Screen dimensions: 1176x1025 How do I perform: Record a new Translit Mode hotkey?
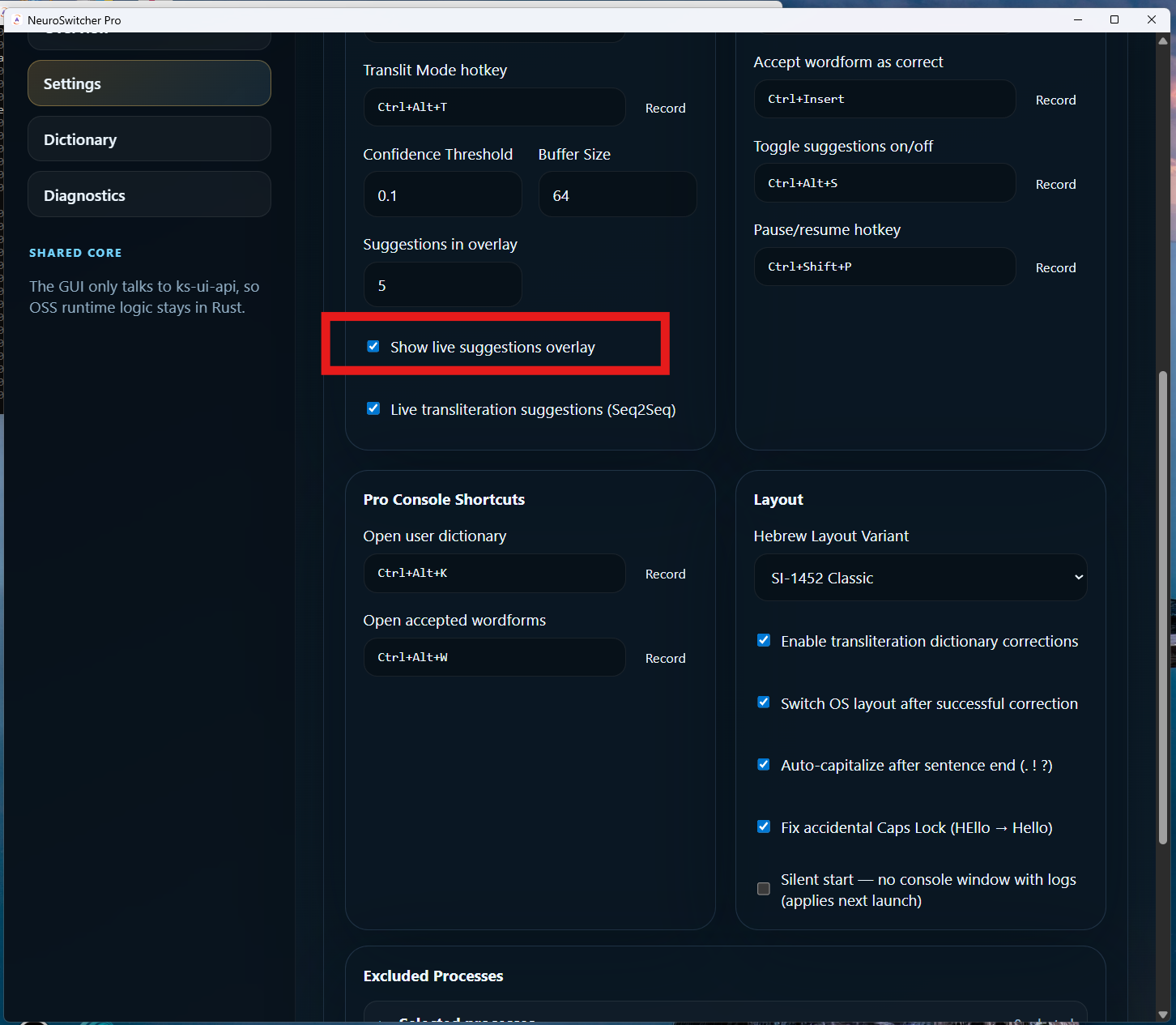point(665,108)
